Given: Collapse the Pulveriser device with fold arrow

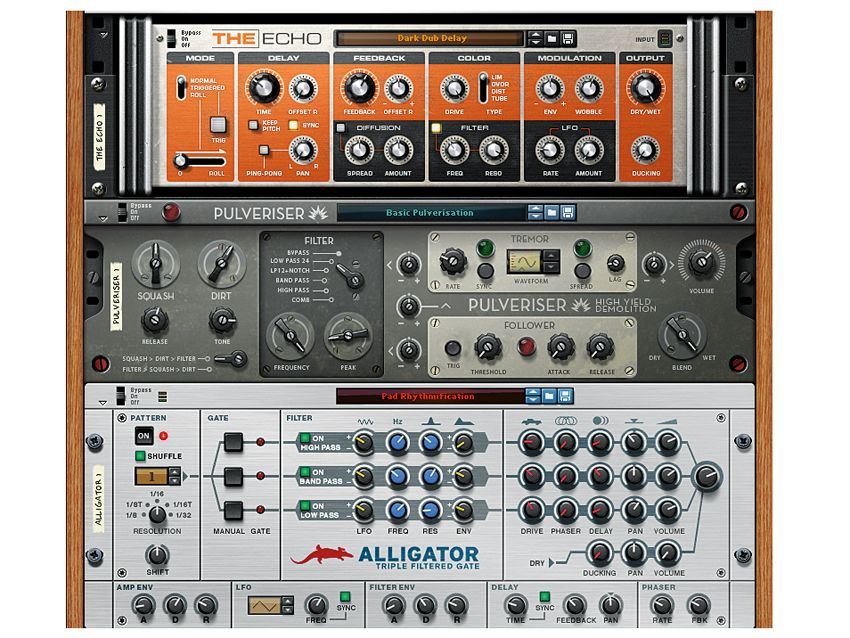Looking at the screenshot, I should point(103,218).
